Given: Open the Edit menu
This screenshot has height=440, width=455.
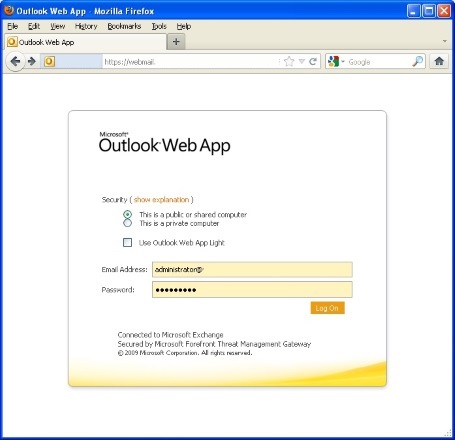Looking at the screenshot, I should [34, 26].
